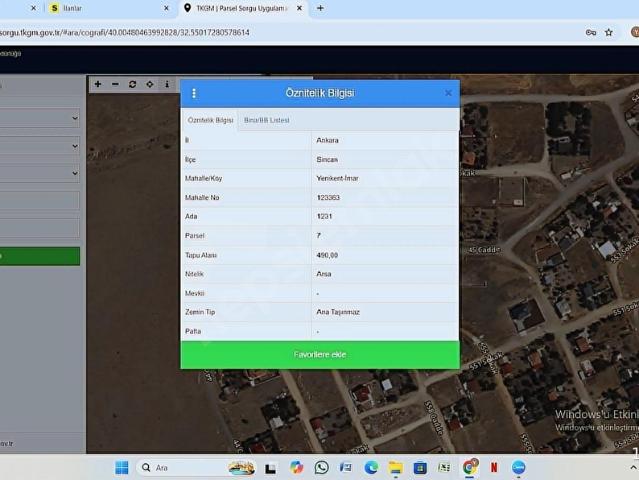639x480 pixels.
Task: Open File Explorer from taskbar
Action: pos(395,467)
